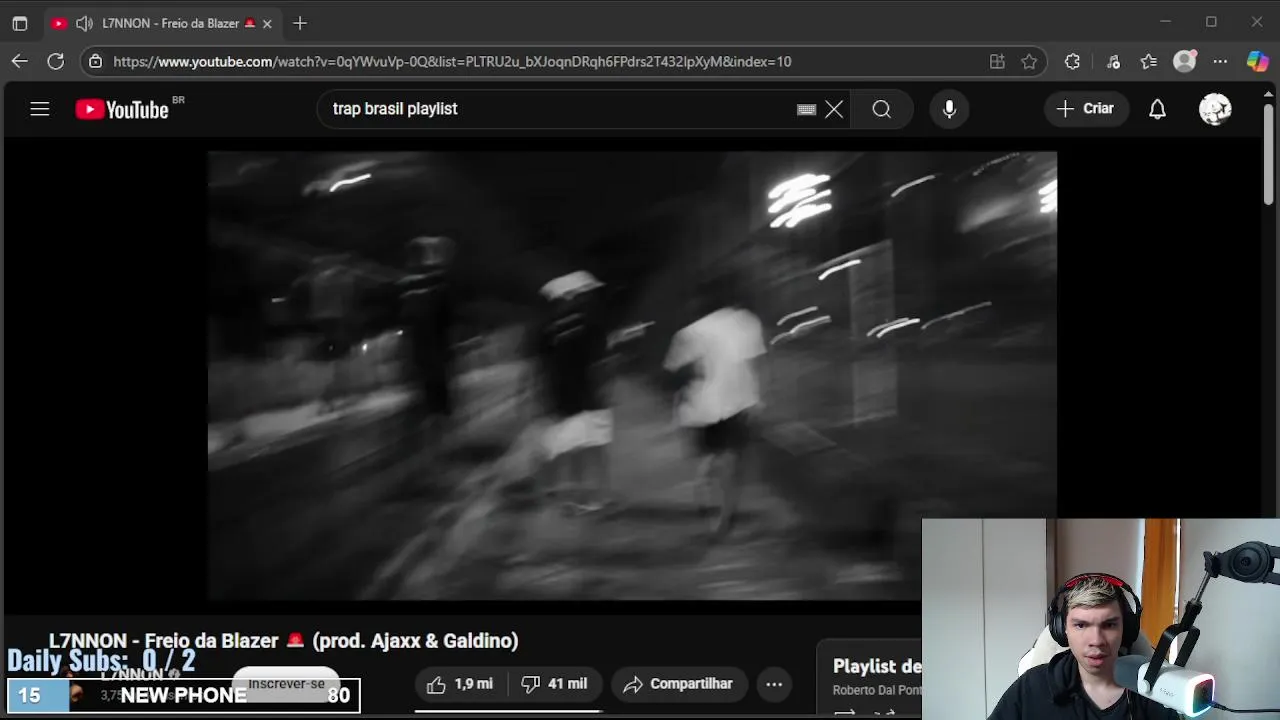Click the Compartilhar share button

pyautogui.click(x=678, y=684)
